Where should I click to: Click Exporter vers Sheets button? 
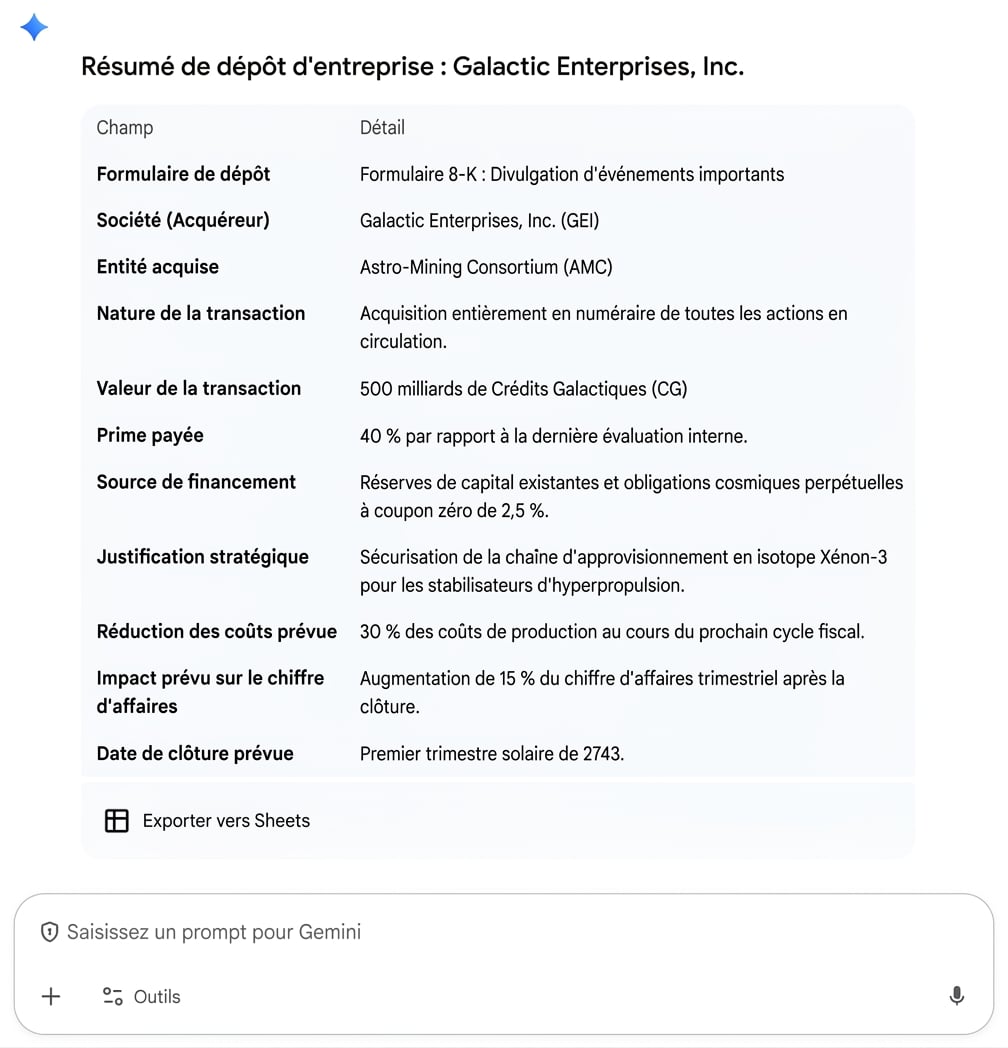[x=207, y=820]
